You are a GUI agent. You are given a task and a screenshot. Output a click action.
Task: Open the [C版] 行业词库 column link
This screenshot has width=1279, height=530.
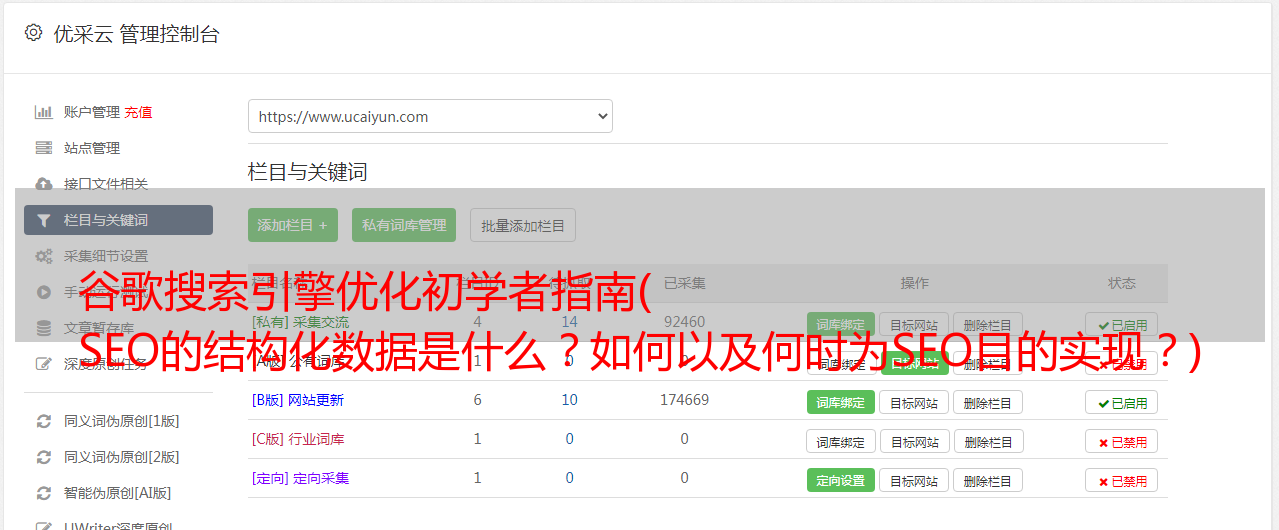pos(298,439)
